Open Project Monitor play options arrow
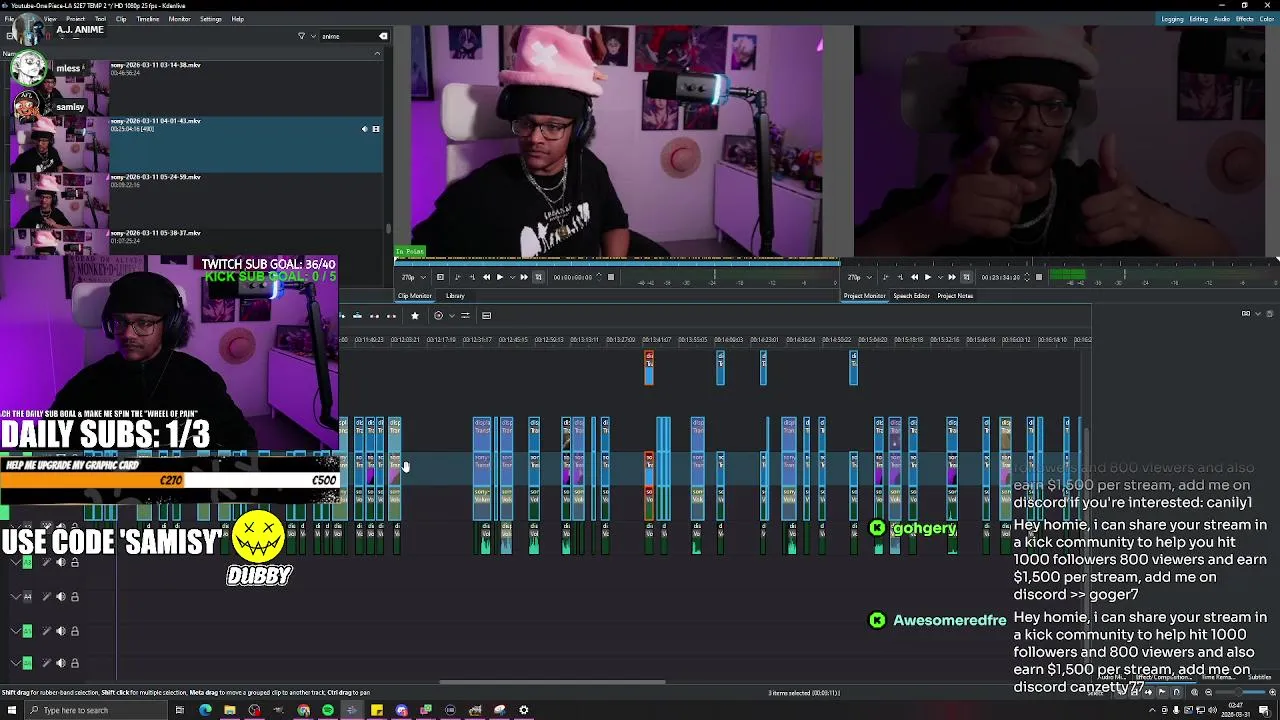 point(940,277)
